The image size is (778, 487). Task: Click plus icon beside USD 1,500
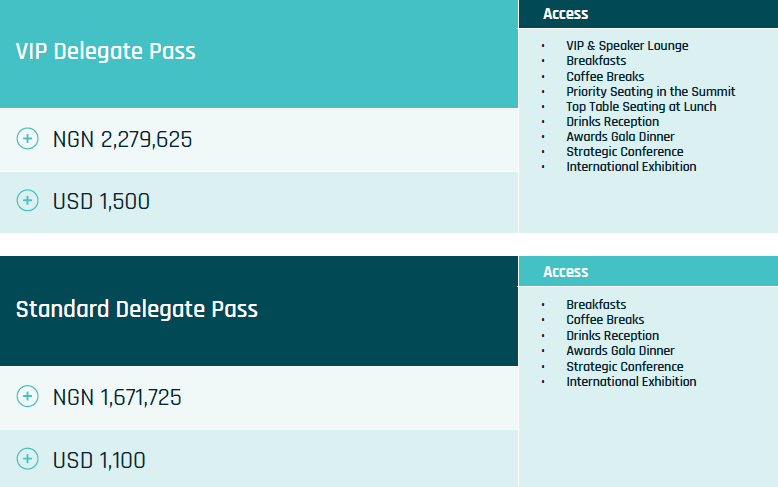point(28,201)
